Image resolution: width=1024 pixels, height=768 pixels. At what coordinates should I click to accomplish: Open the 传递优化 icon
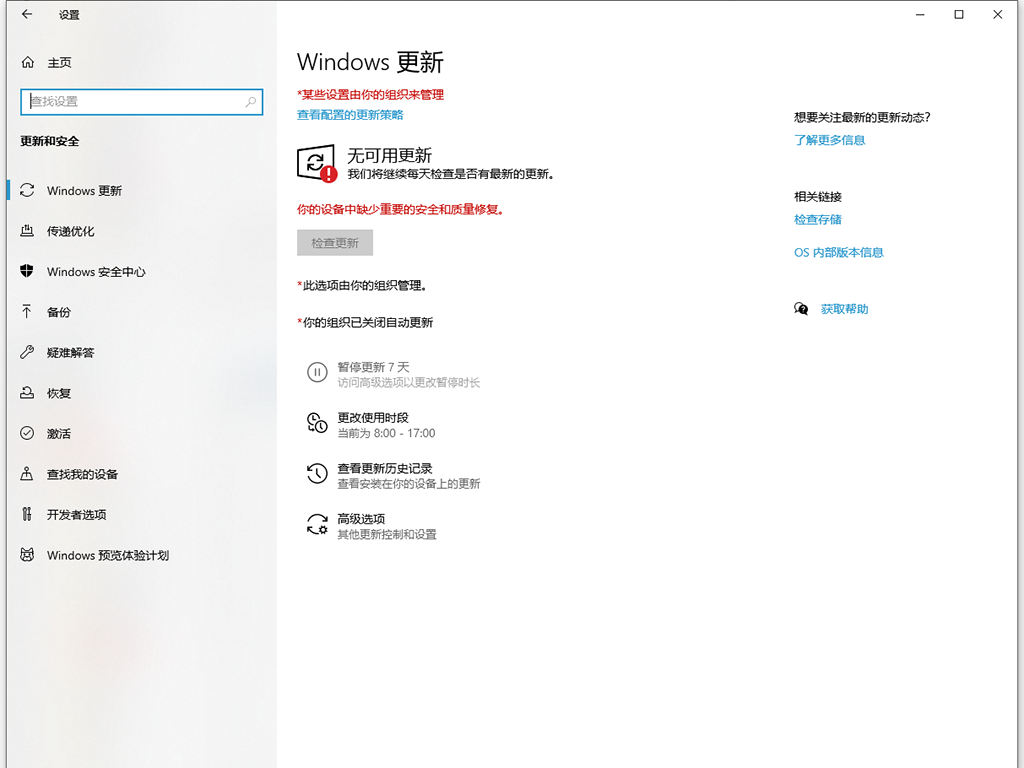(27, 231)
